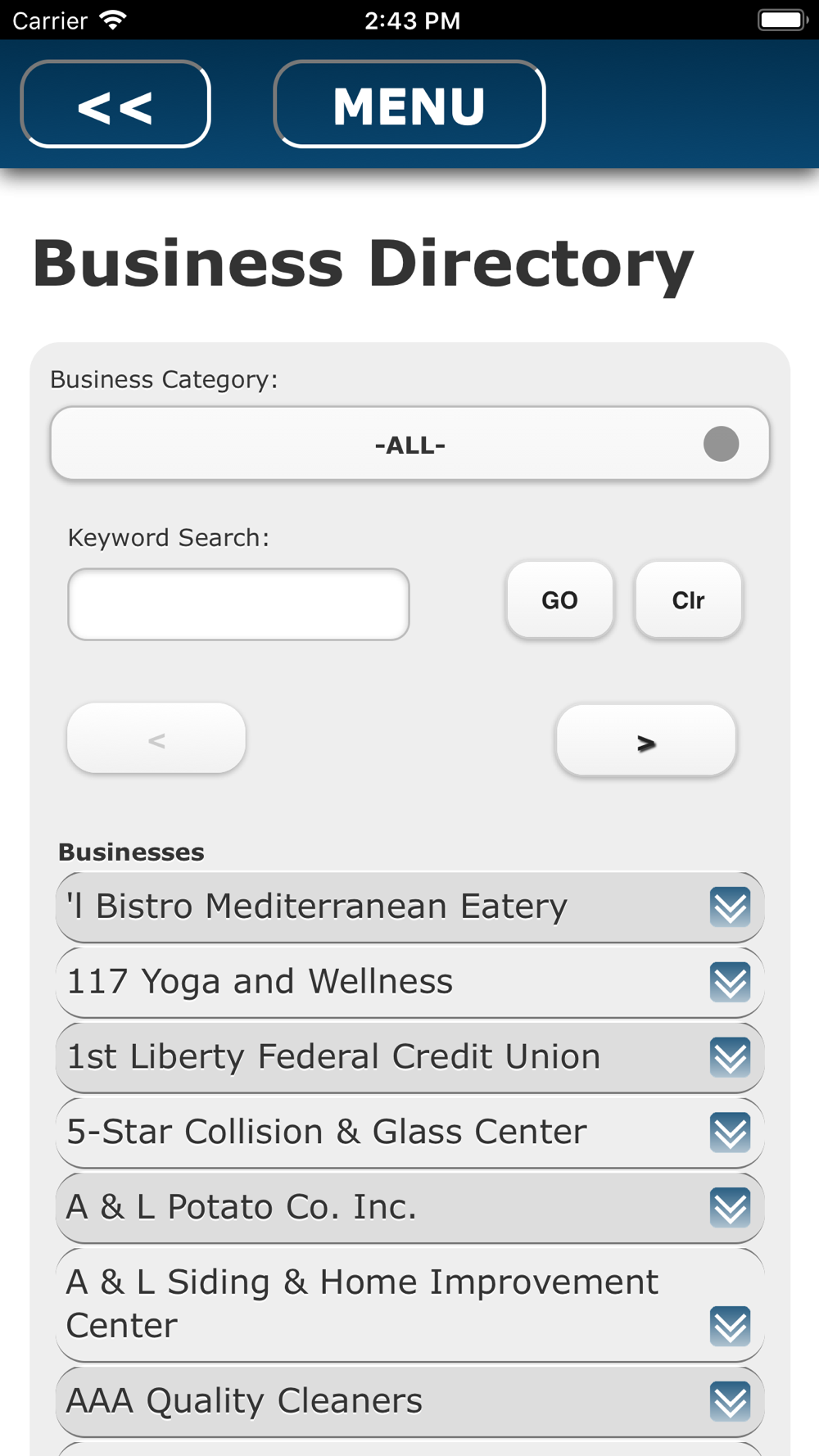Open the Business Category -ALL- dropdown
The image size is (819, 1456).
(409, 444)
